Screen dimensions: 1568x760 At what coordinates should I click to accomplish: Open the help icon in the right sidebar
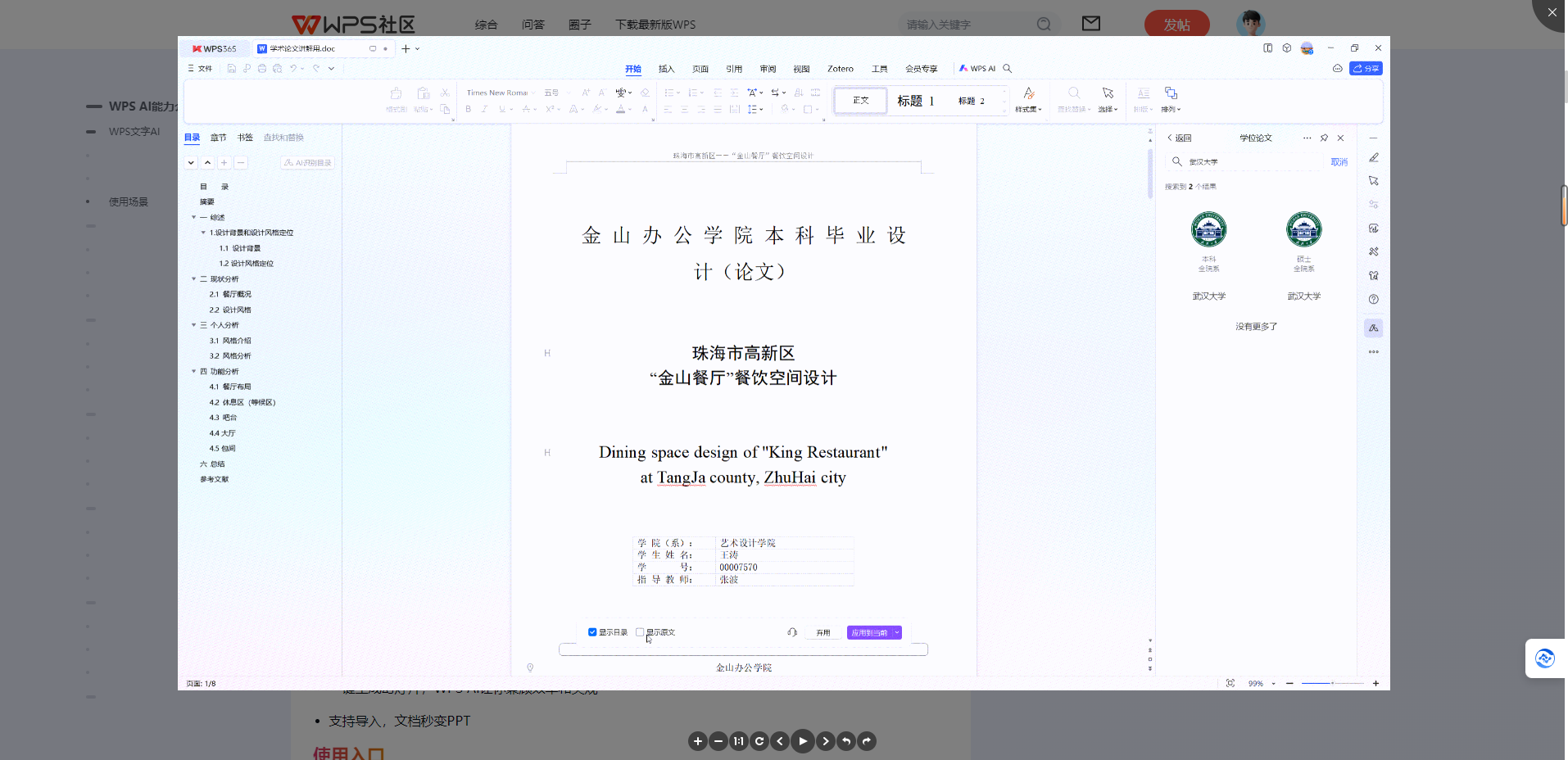click(1374, 299)
